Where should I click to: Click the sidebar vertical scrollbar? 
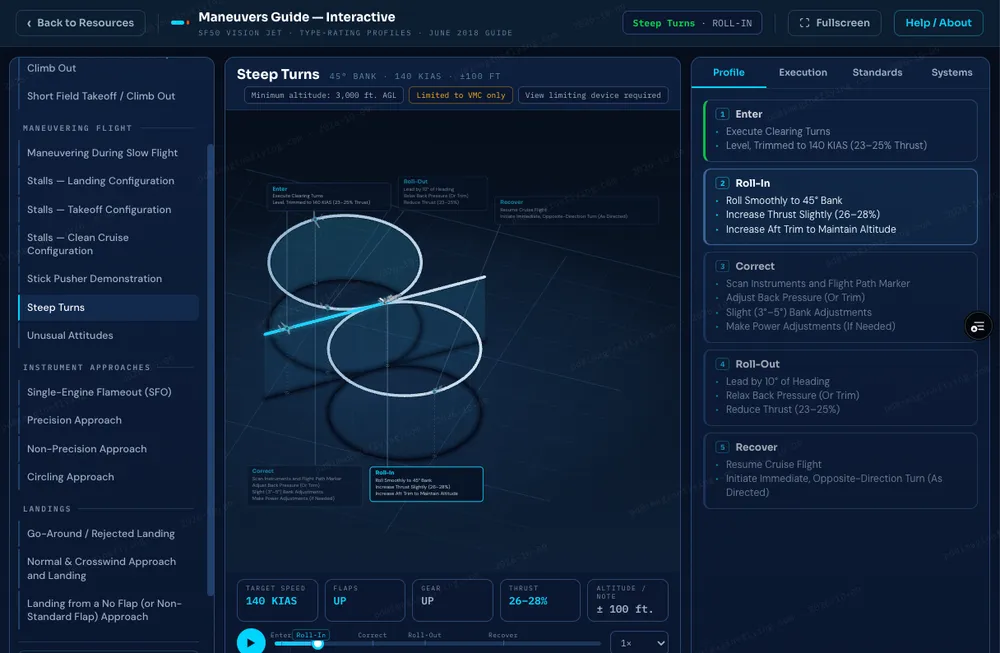click(210, 370)
